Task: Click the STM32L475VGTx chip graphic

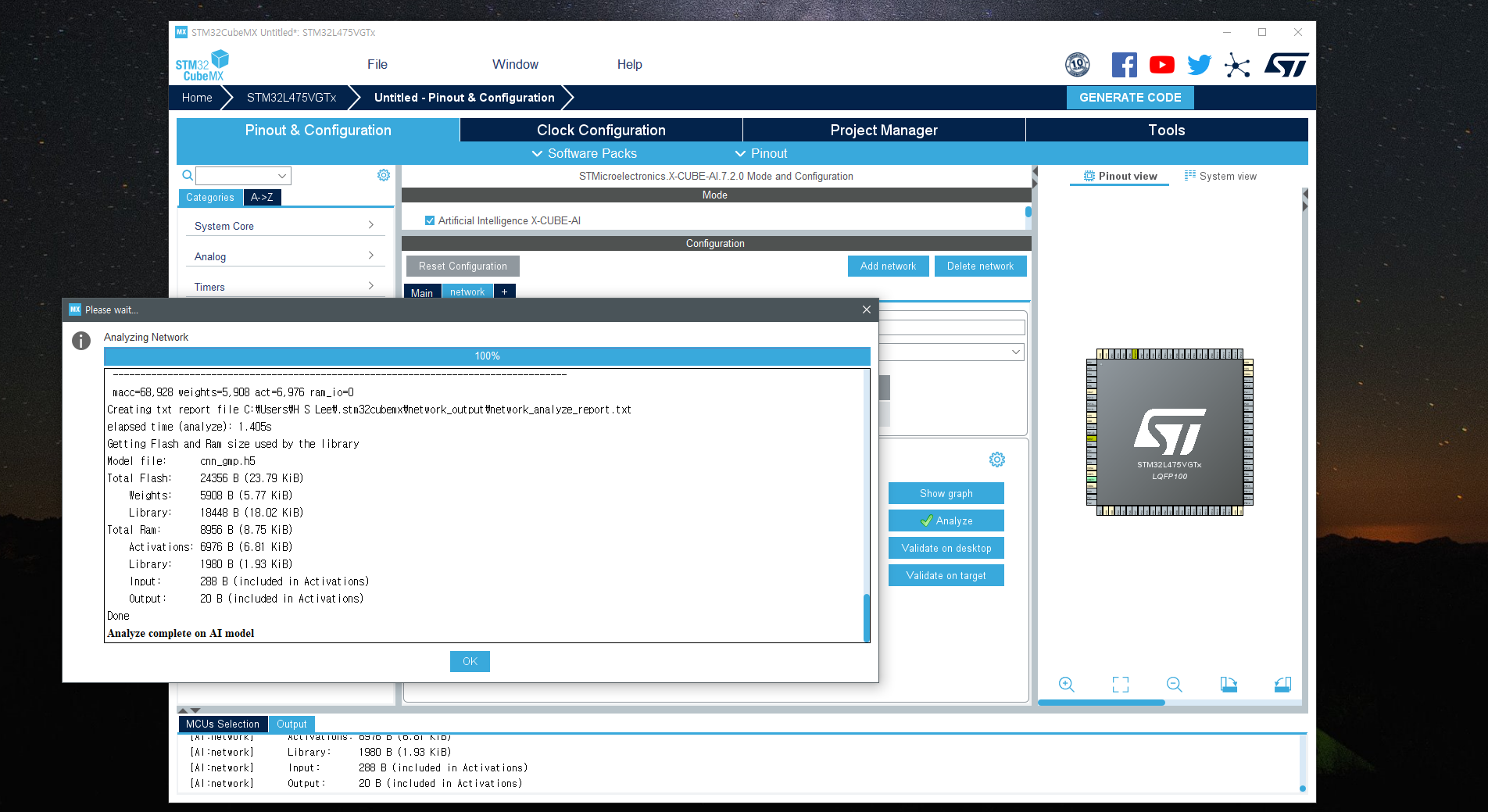Action: pyautogui.click(x=1170, y=432)
